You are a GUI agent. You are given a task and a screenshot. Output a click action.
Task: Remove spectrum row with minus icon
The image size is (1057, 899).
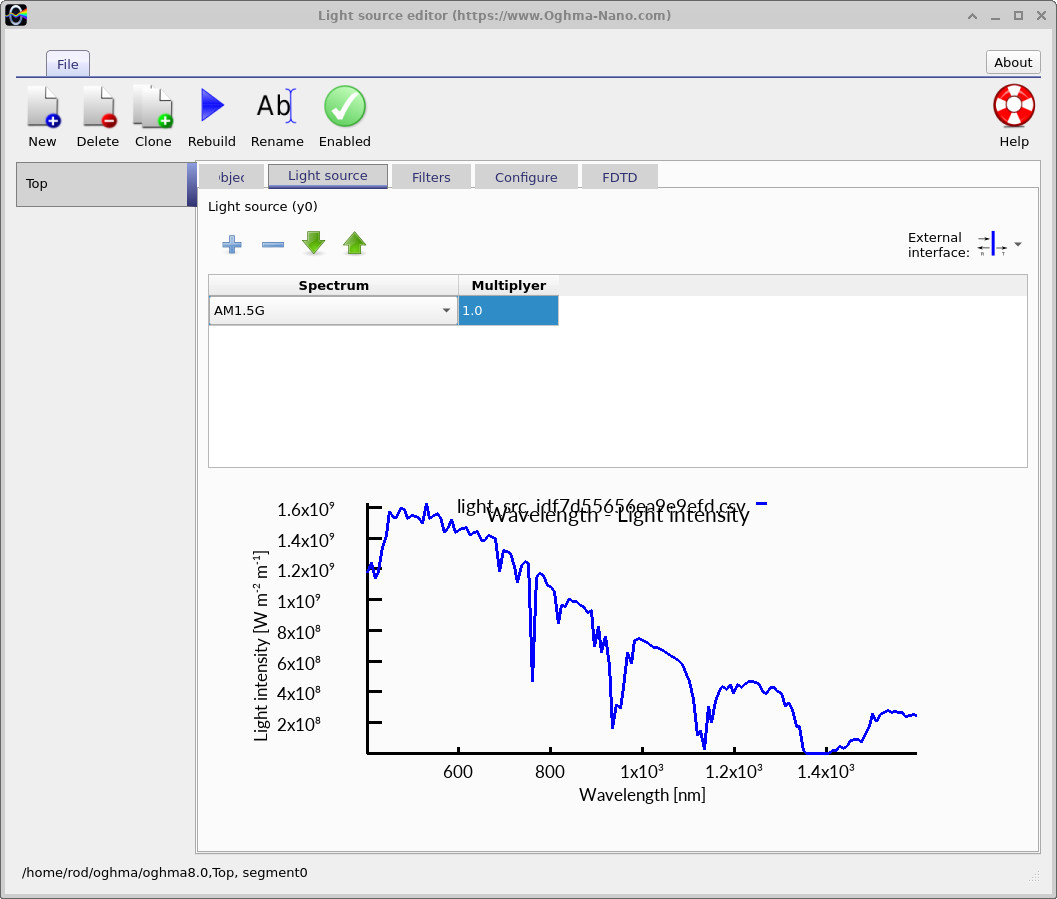point(272,244)
